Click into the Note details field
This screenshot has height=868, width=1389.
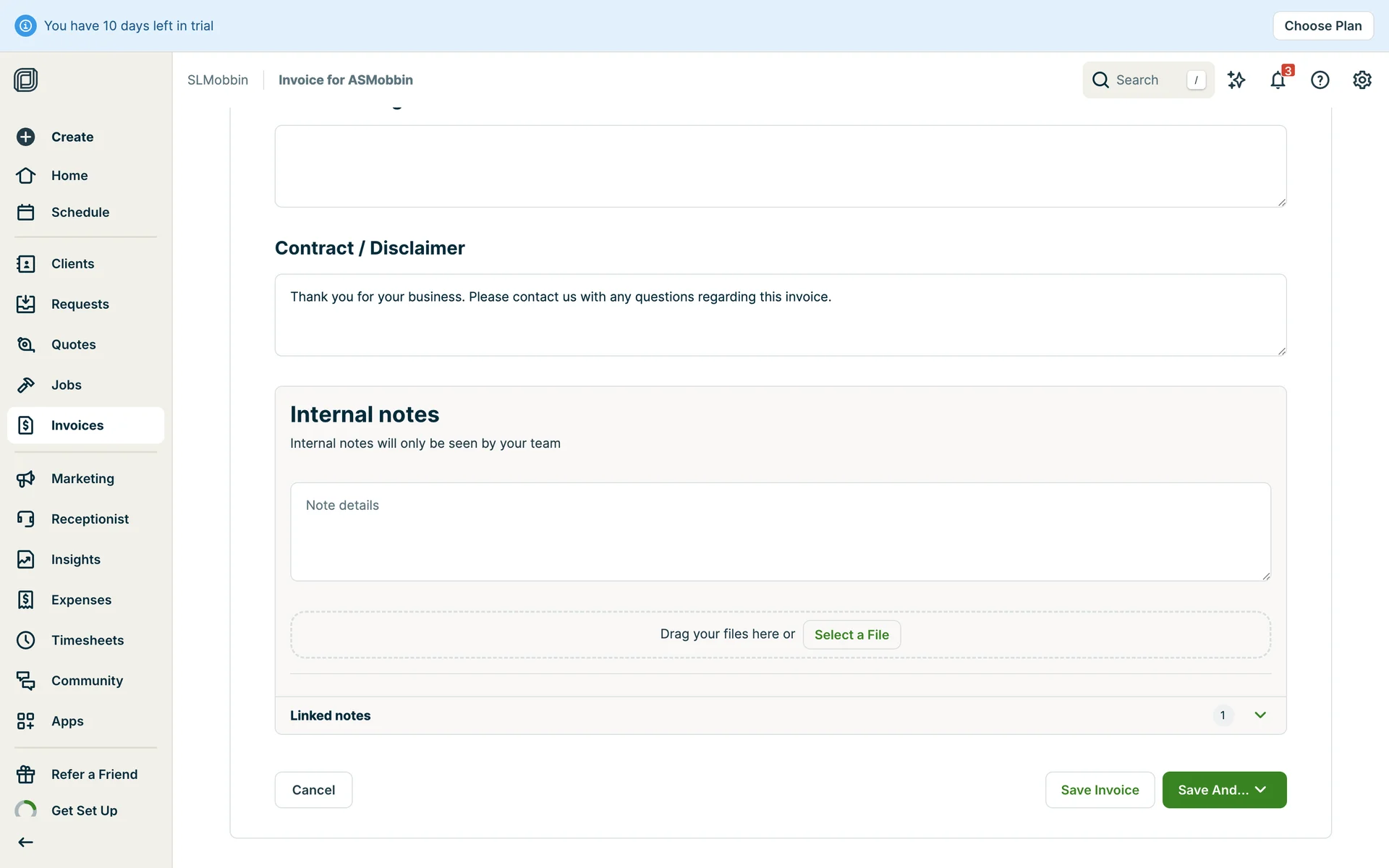point(780,532)
